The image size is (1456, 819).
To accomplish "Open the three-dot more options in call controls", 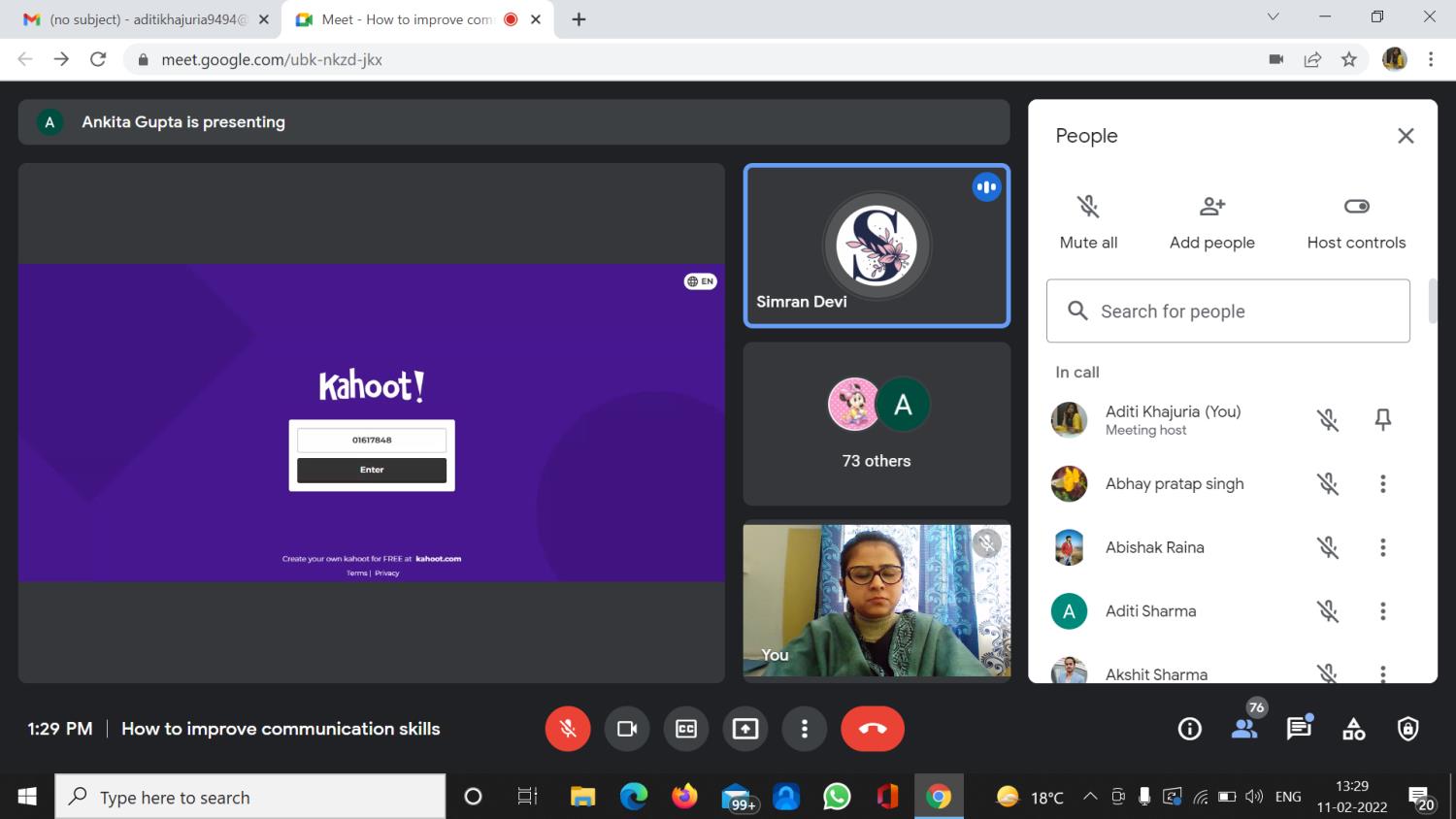I will pyautogui.click(x=805, y=729).
